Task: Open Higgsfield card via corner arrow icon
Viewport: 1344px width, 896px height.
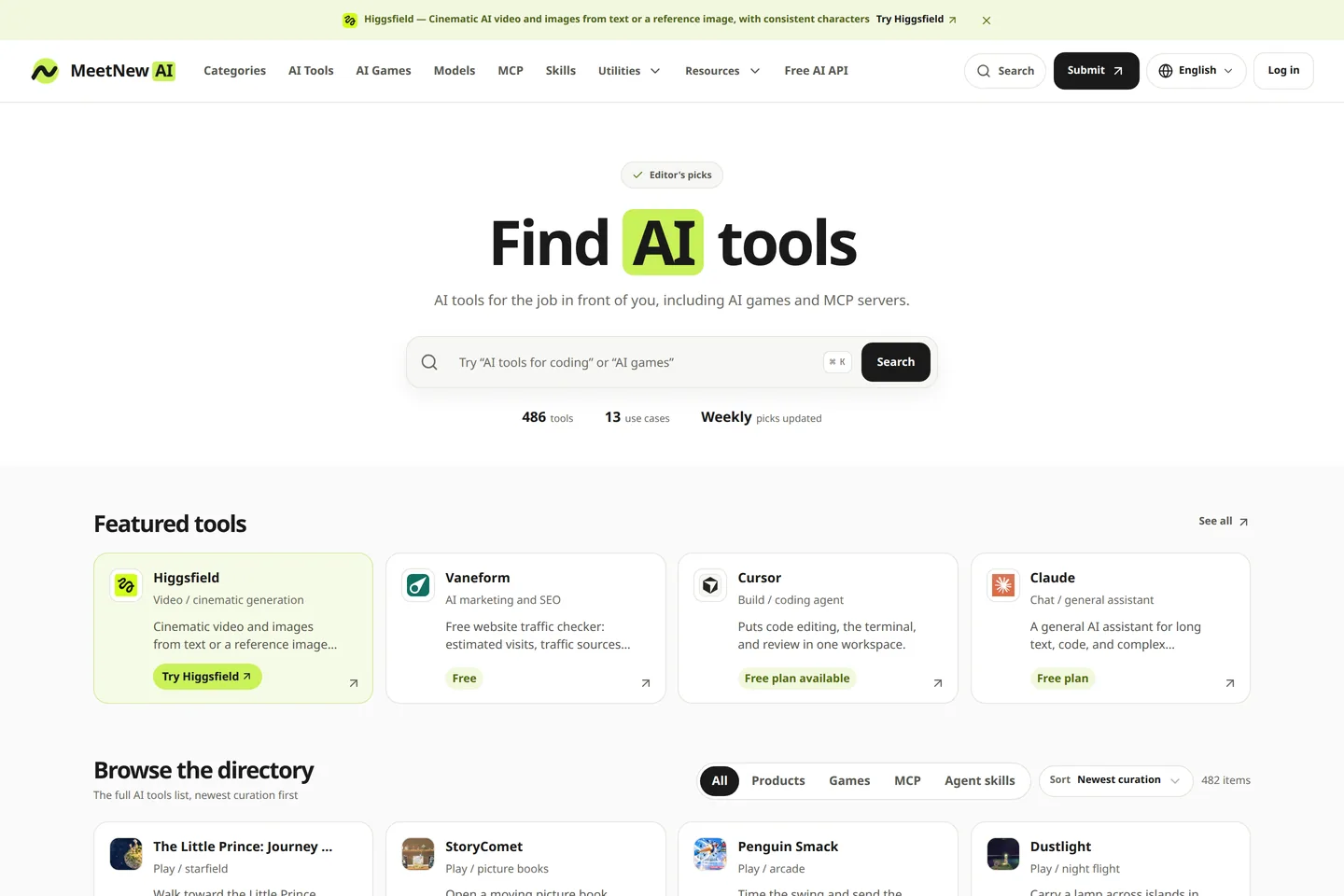Action: pos(354,683)
